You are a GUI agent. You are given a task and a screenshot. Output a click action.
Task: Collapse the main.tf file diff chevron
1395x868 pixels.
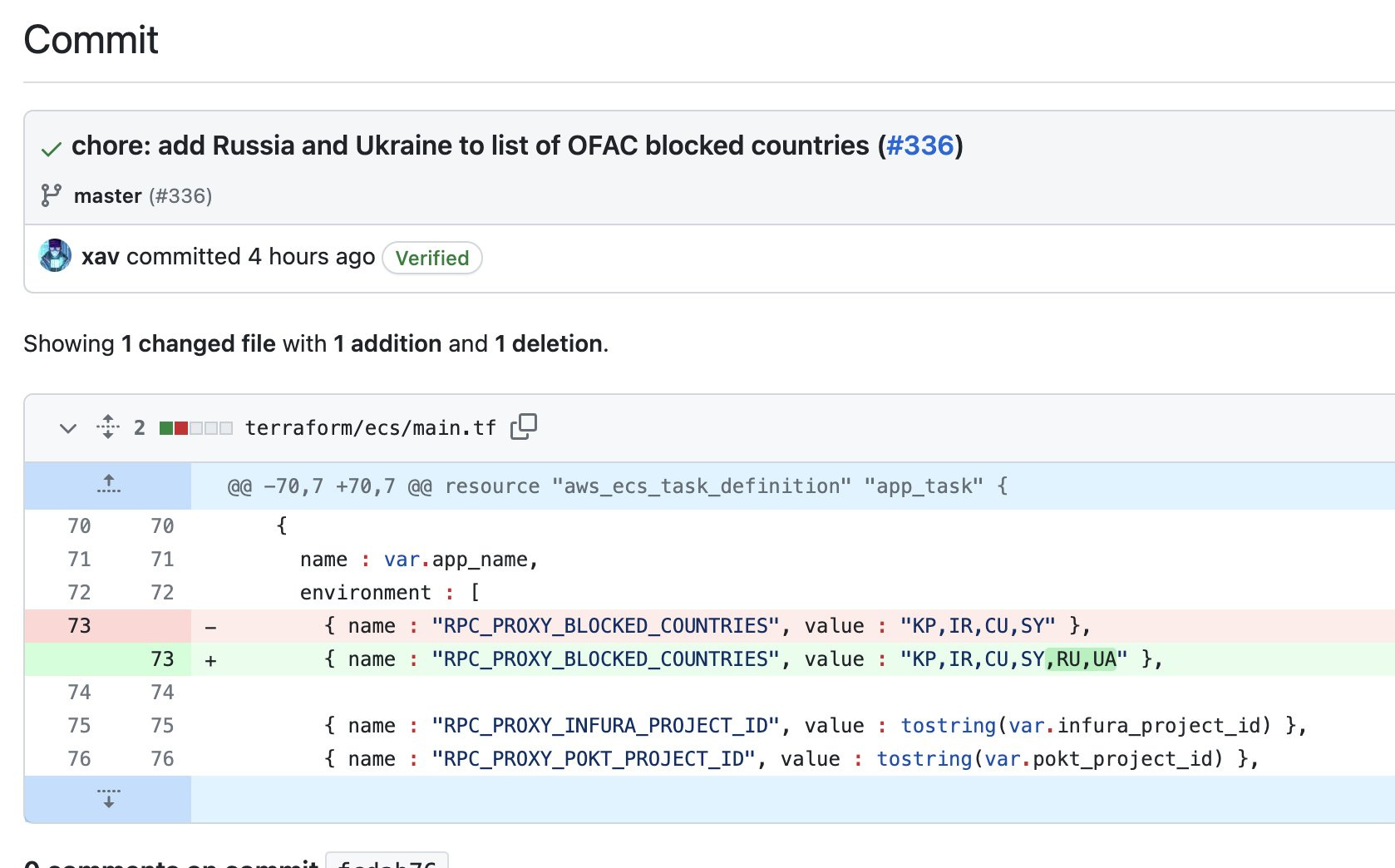coord(68,428)
